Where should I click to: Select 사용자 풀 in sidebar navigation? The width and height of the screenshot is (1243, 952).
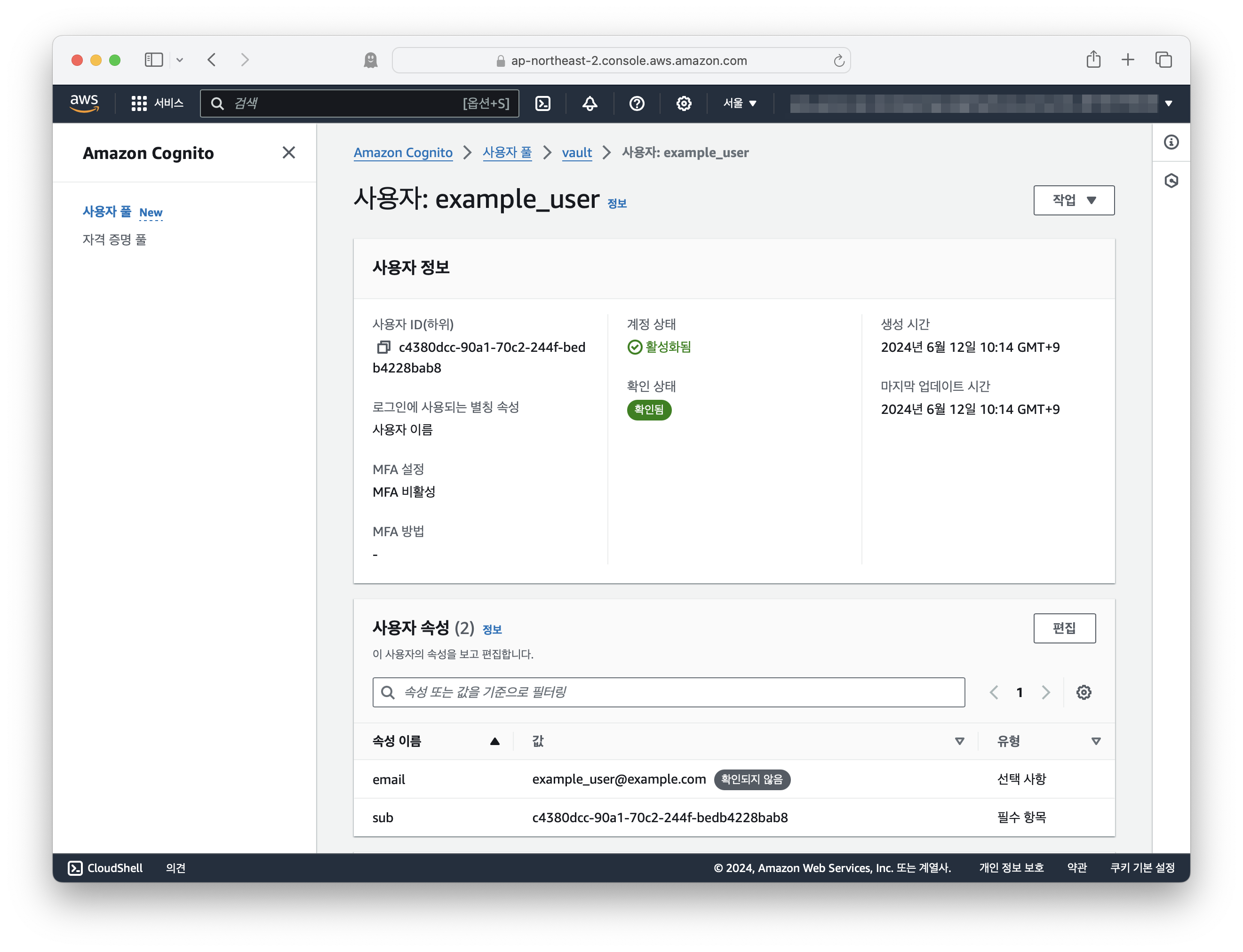click(x=107, y=211)
